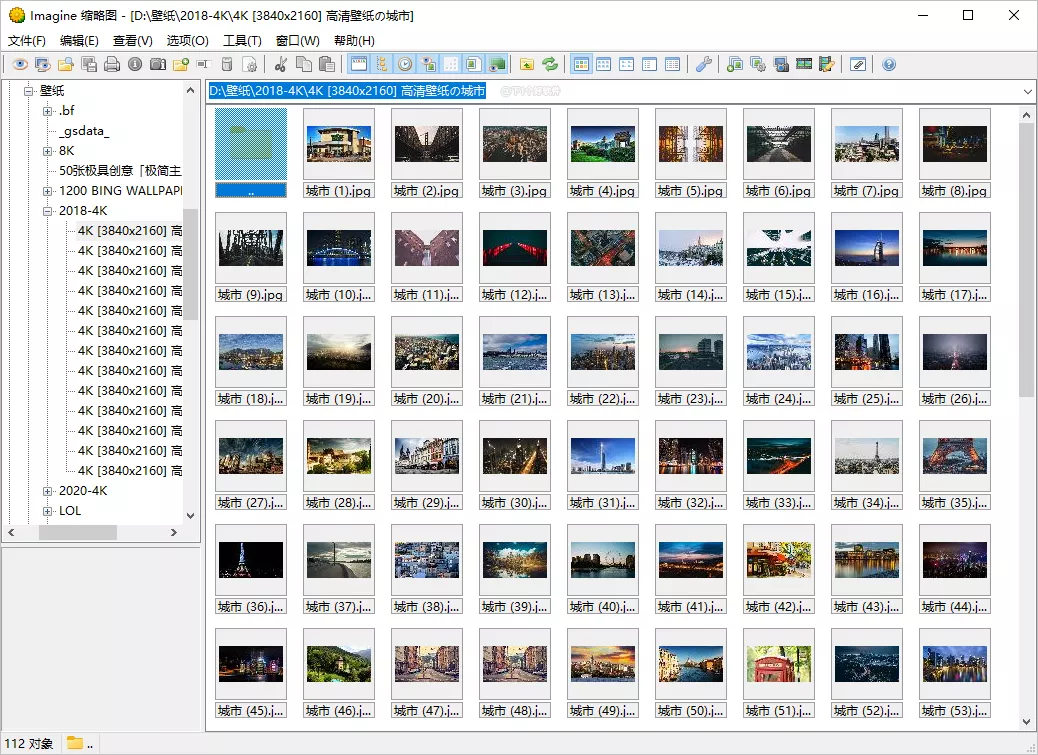The image size is (1038, 755).
Task: Switch to the details list view mode
Action: coord(673,64)
